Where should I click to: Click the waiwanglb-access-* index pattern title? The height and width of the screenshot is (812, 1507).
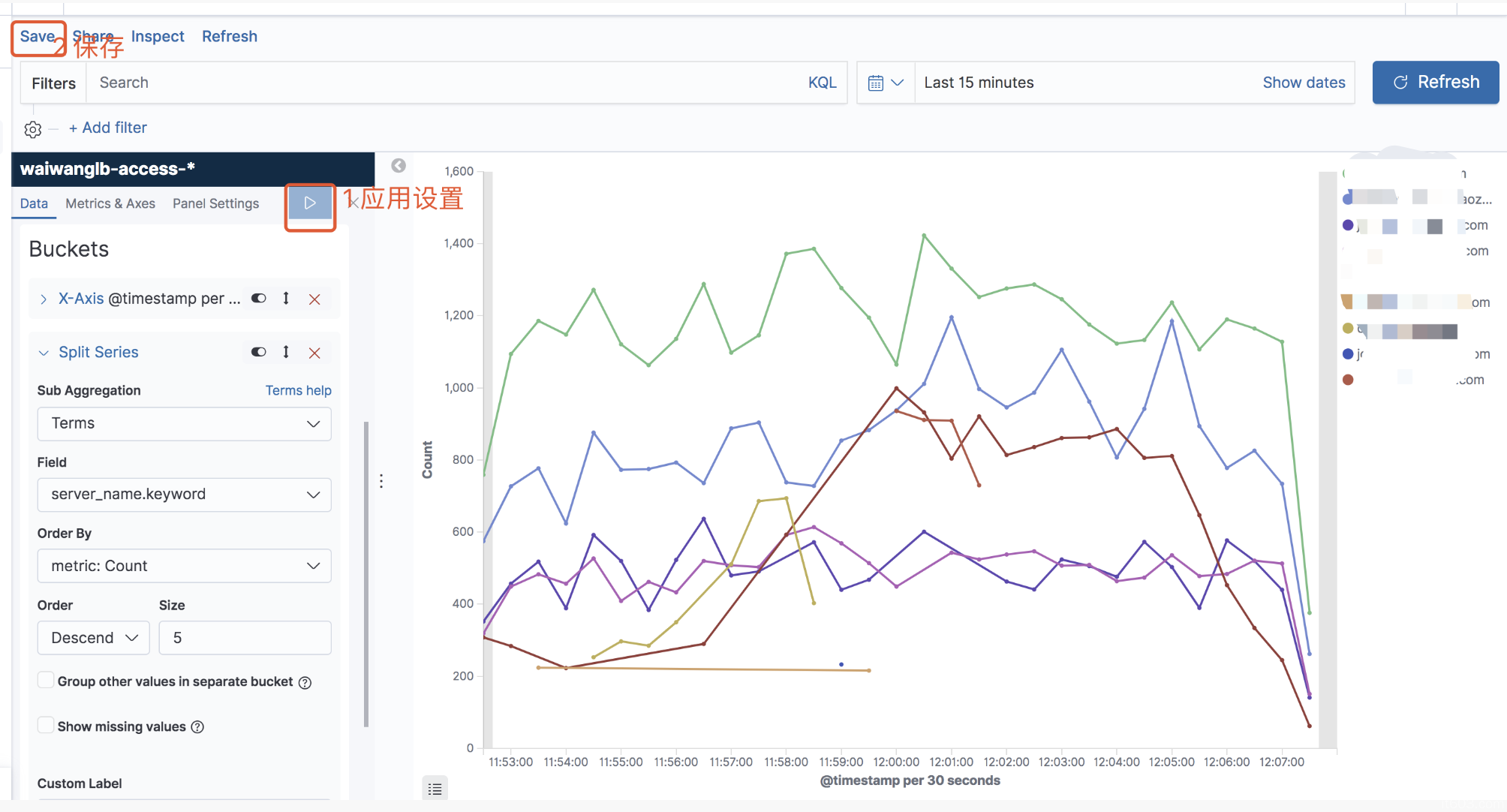click(x=107, y=169)
